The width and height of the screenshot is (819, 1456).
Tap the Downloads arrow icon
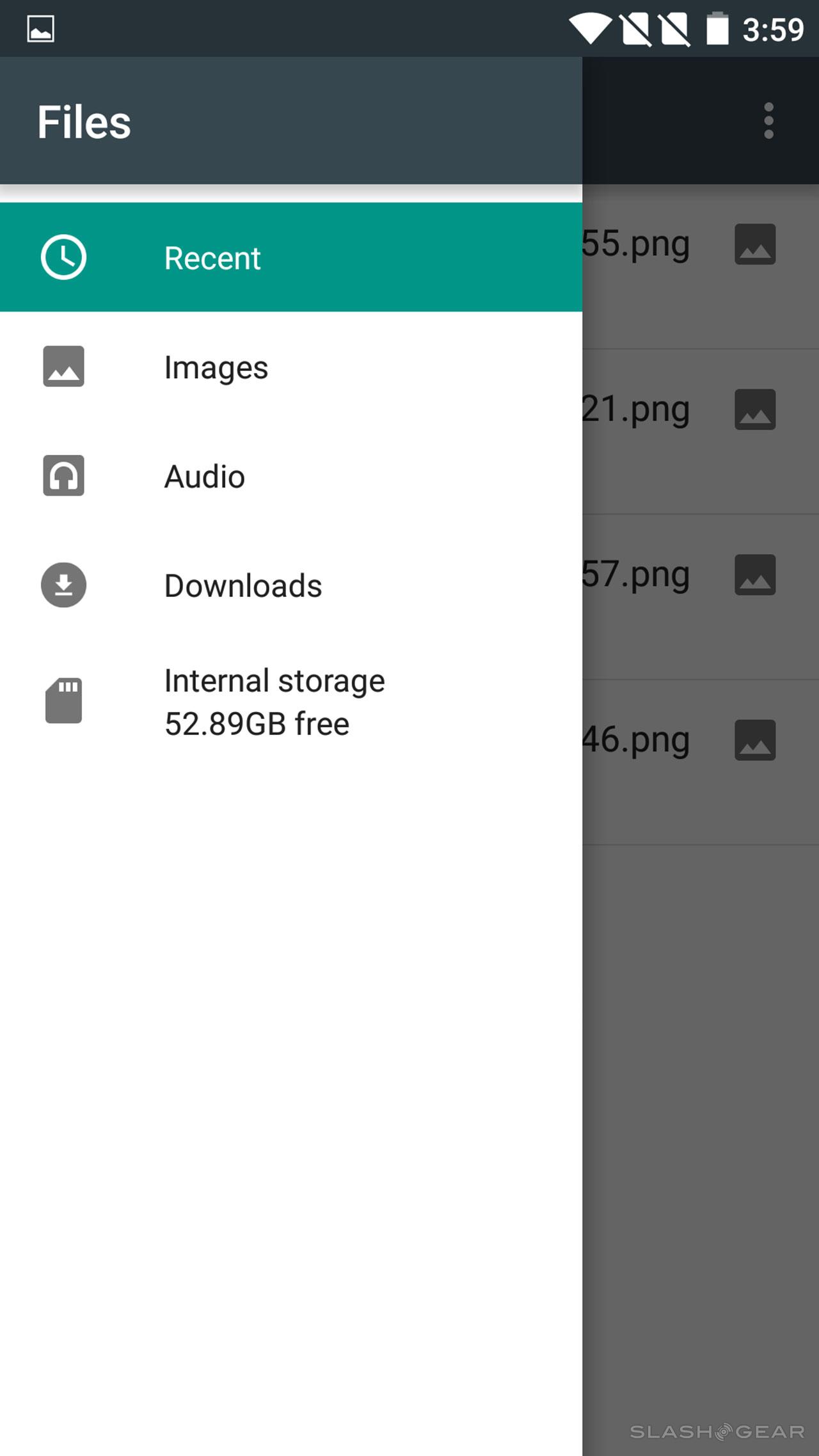pyautogui.click(x=63, y=585)
